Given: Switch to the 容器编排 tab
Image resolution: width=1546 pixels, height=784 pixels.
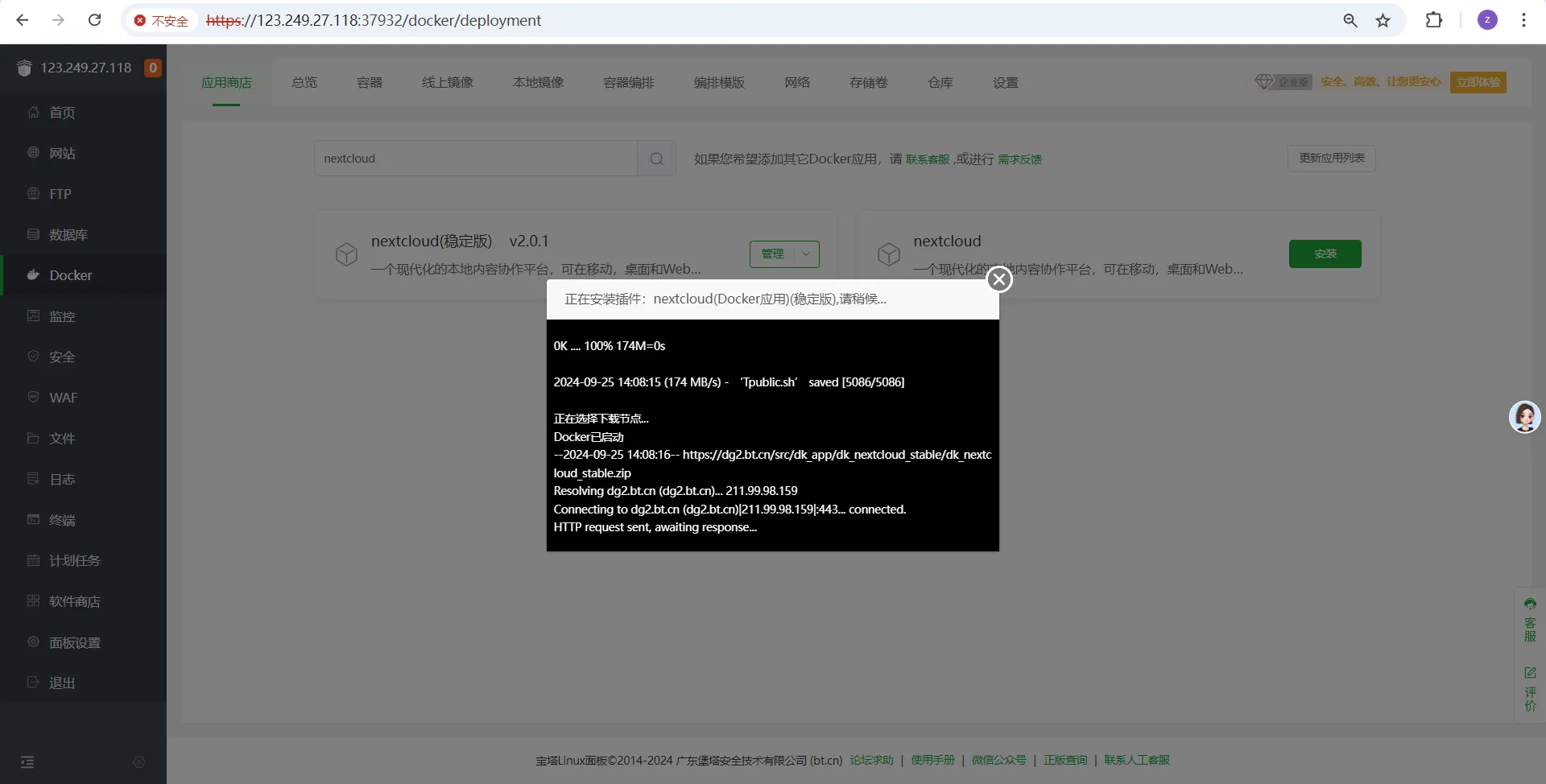Looking at the screenshot, I should 629,82.
